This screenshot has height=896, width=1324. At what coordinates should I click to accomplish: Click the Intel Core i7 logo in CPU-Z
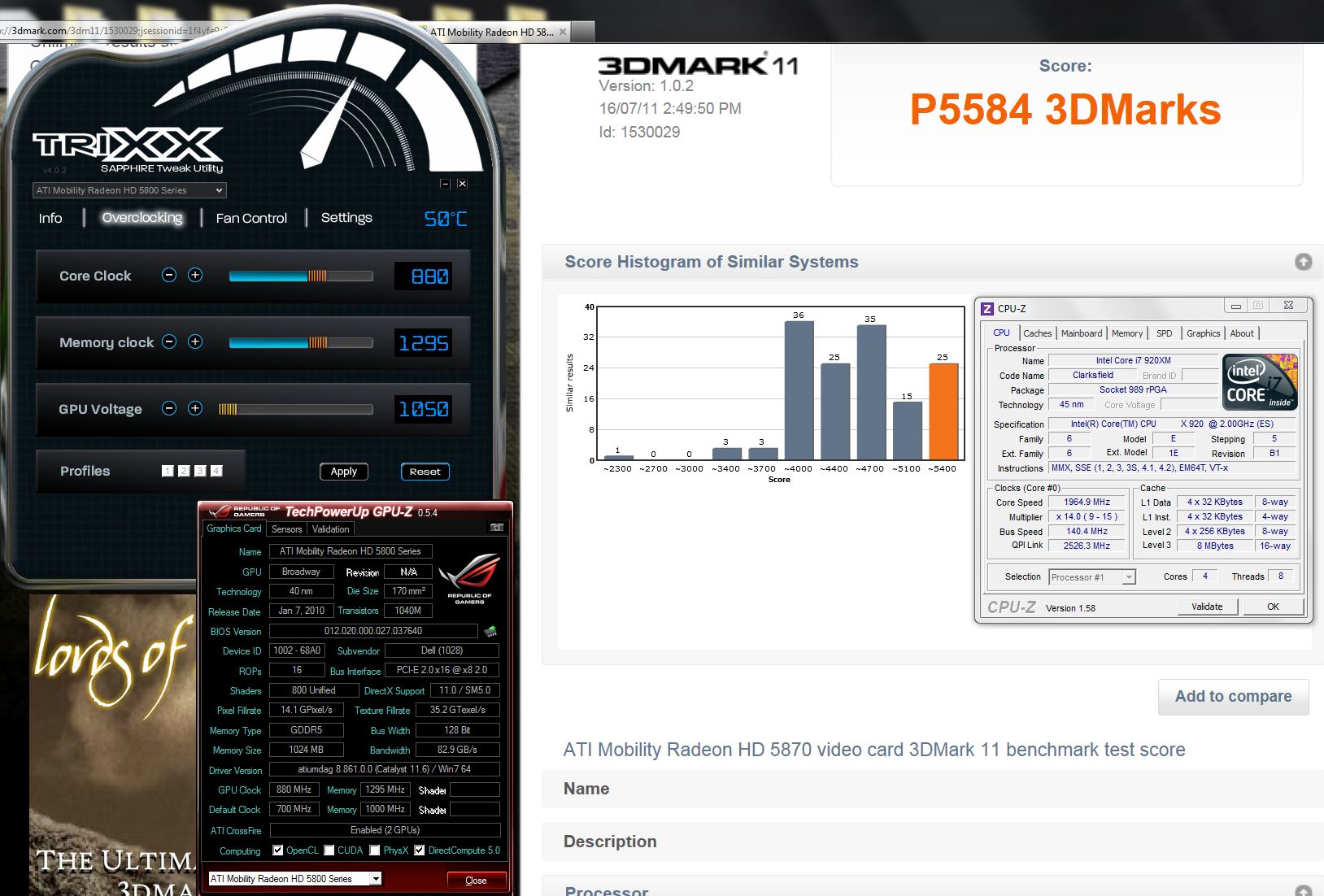point(1260,381)
